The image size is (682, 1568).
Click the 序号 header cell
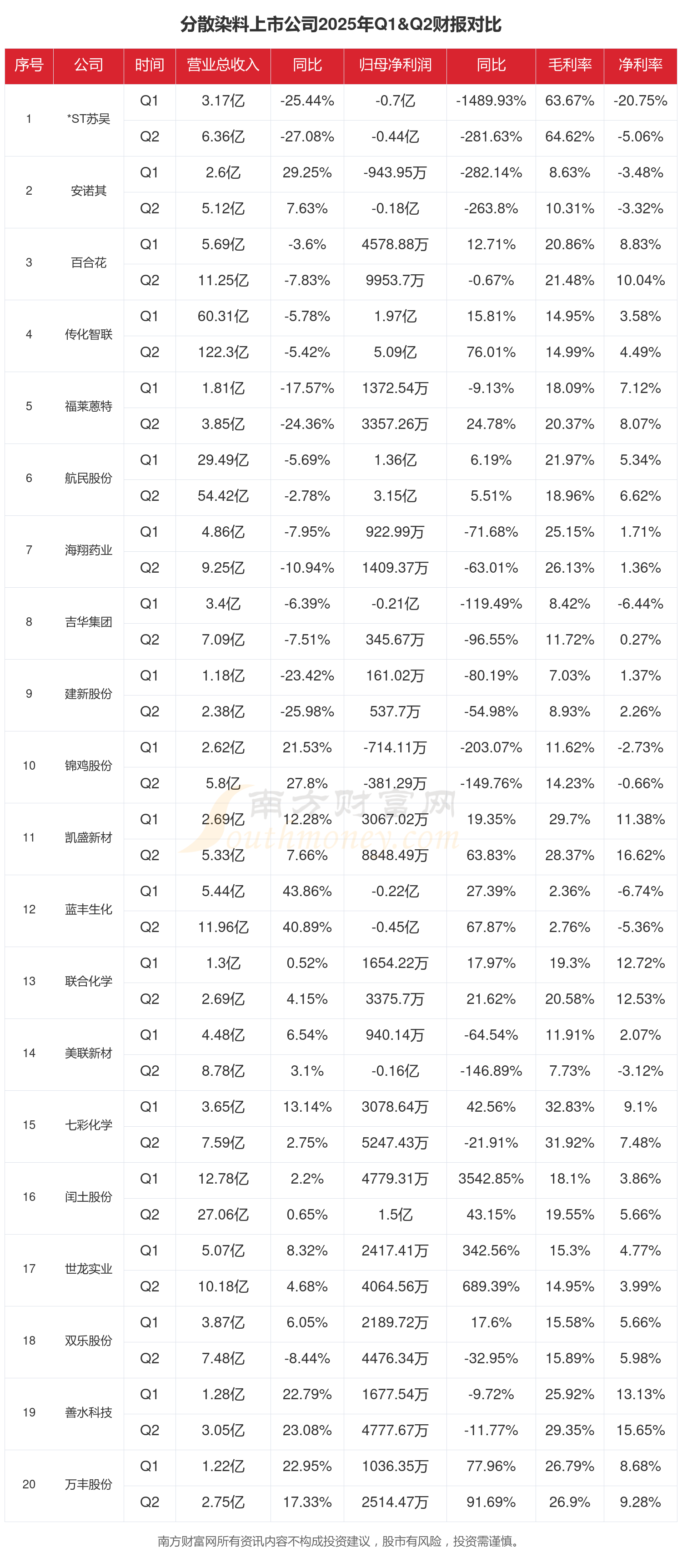tap(29, 65)
